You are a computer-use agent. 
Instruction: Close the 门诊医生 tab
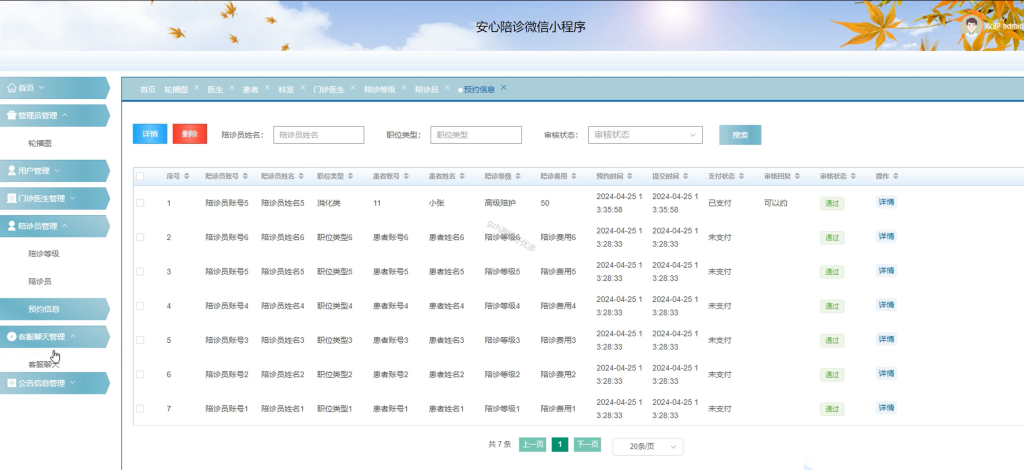(353, 87)
